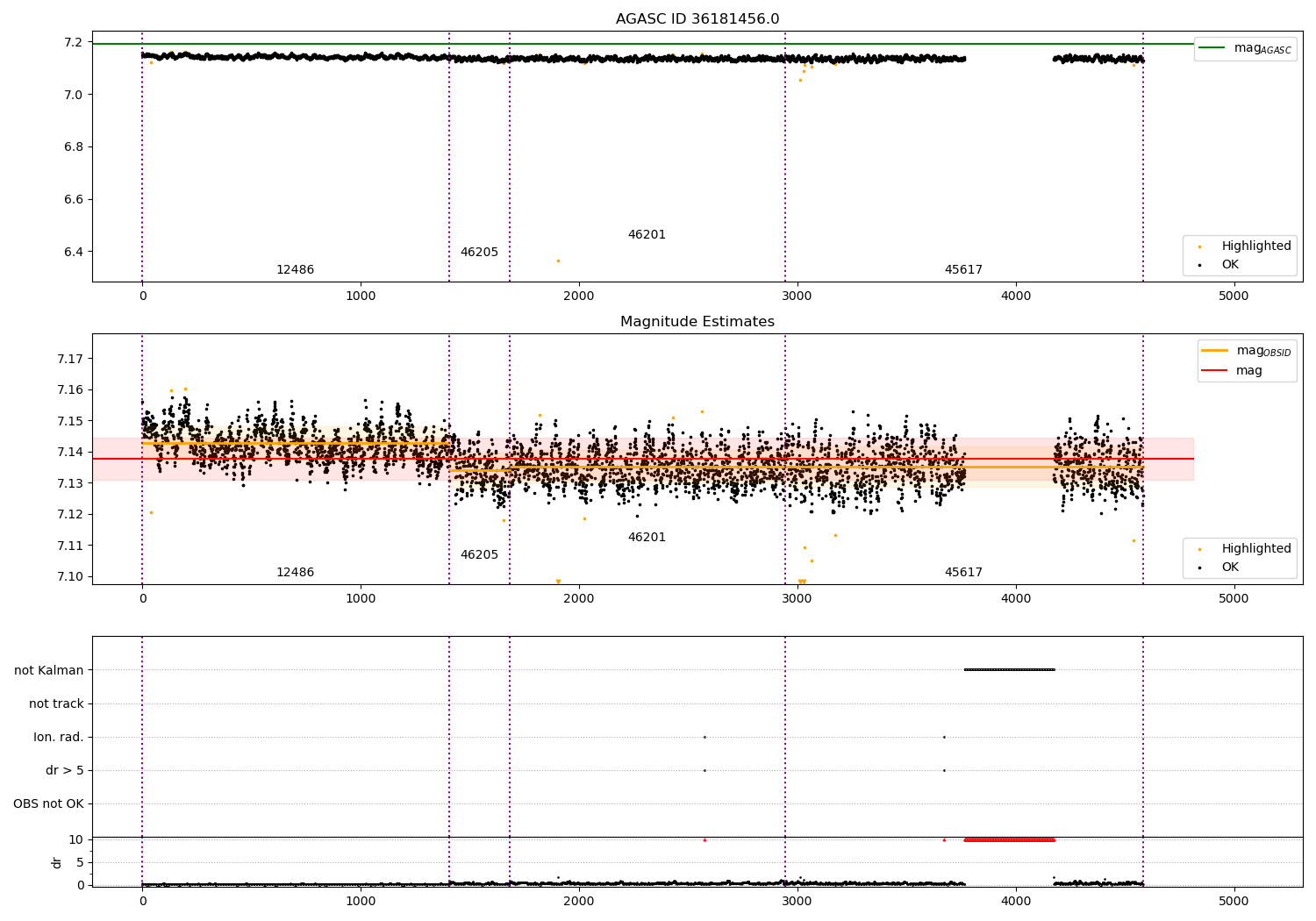Click the 4000 x-tick under middle plot
The height and width of the screenshot is (921, 1316).
[1016, 599]
